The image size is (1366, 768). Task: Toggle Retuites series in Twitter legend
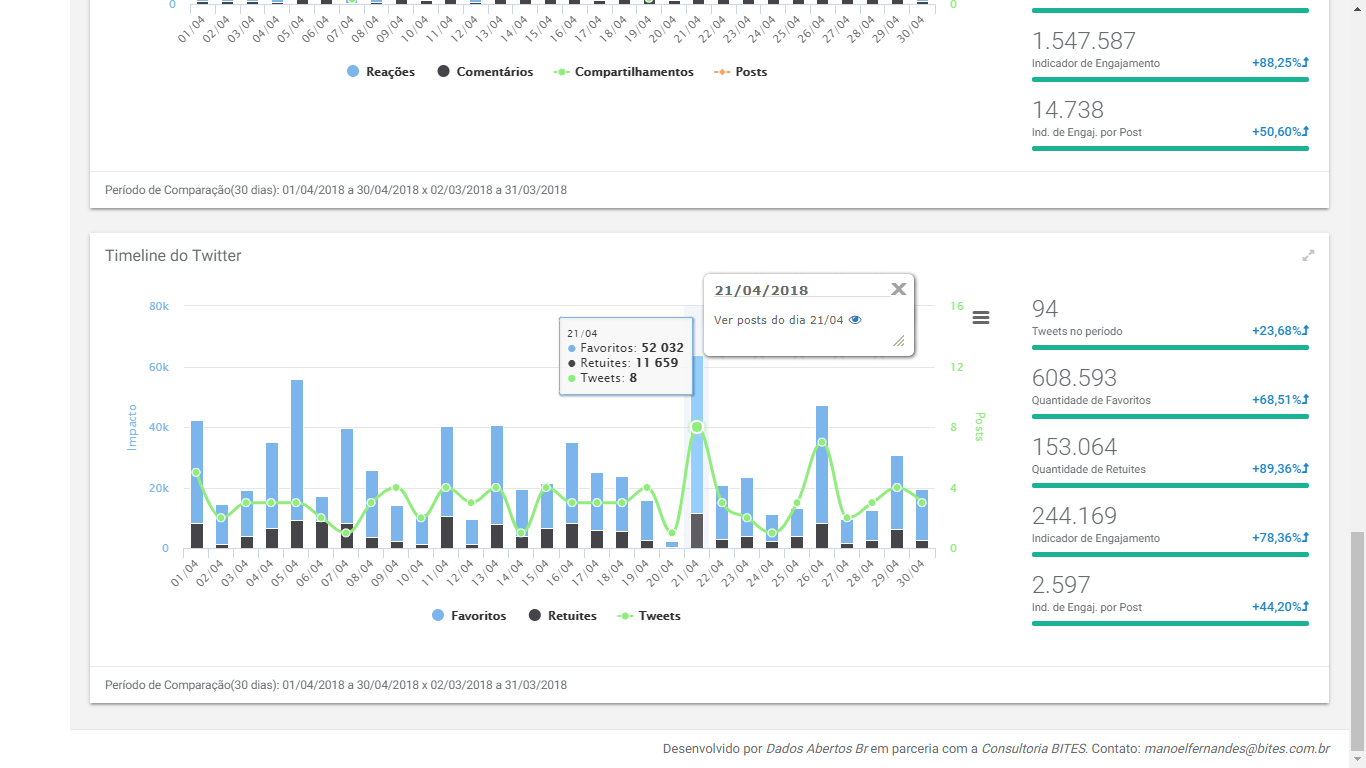[563, 616]
